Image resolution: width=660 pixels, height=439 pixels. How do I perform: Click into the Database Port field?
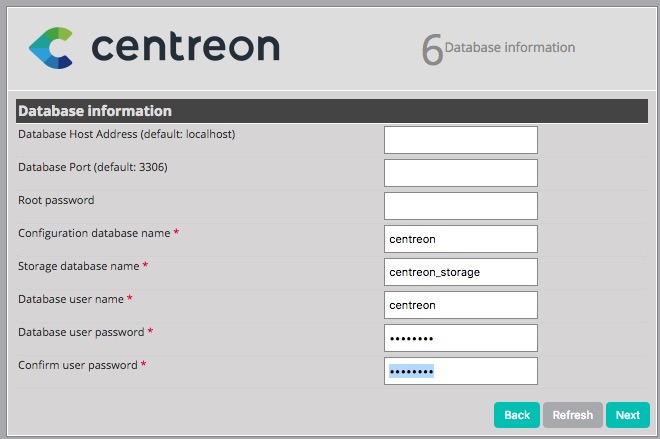click(x=460, y=173)
